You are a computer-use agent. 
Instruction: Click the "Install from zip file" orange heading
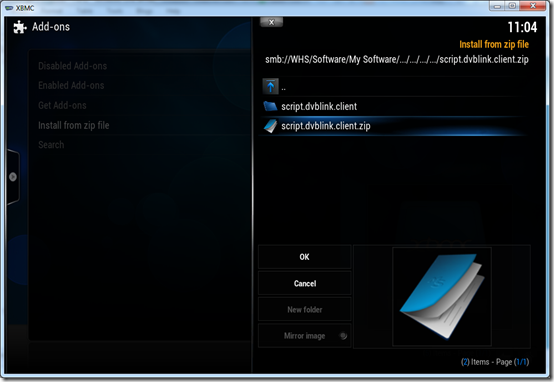(x=494, y=44)
